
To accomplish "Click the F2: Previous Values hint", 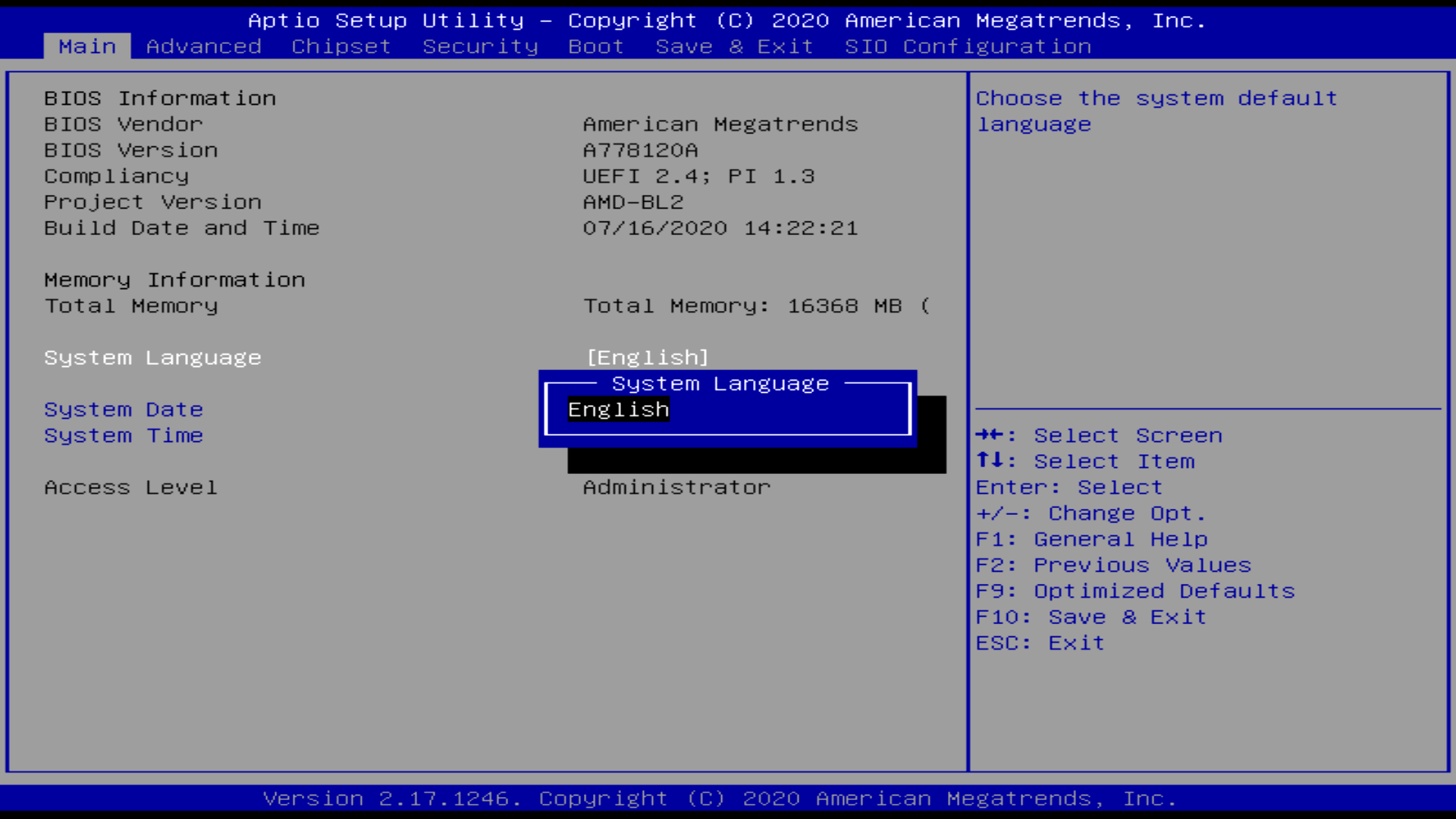I will (x=1113, y=565).
